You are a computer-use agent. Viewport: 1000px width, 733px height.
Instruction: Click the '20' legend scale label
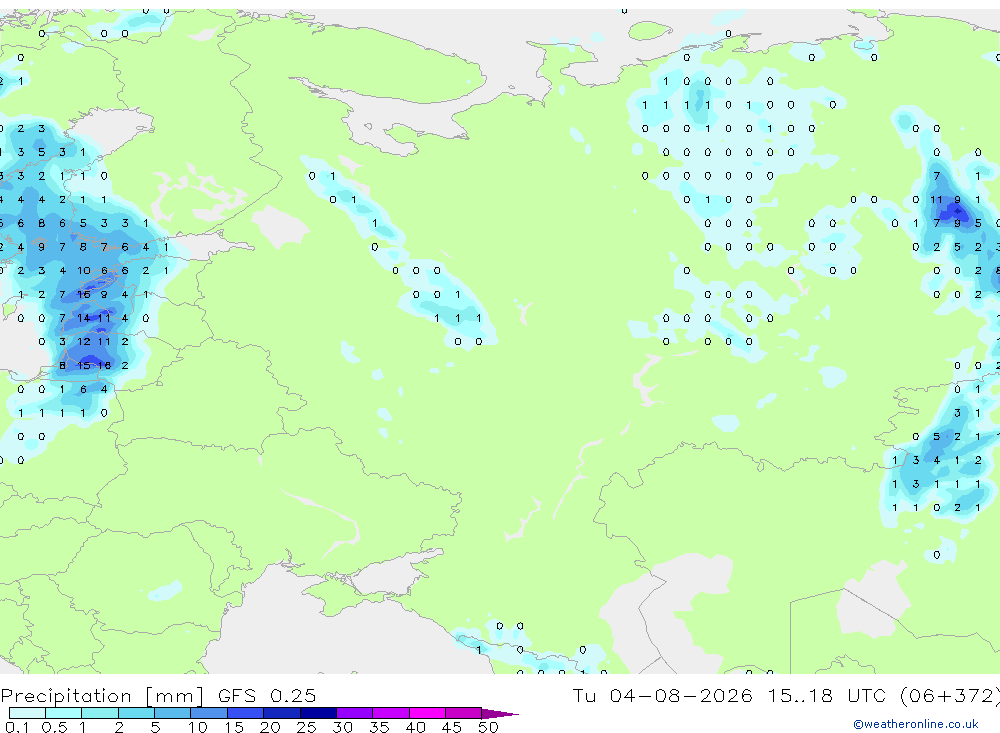point(270,727)
